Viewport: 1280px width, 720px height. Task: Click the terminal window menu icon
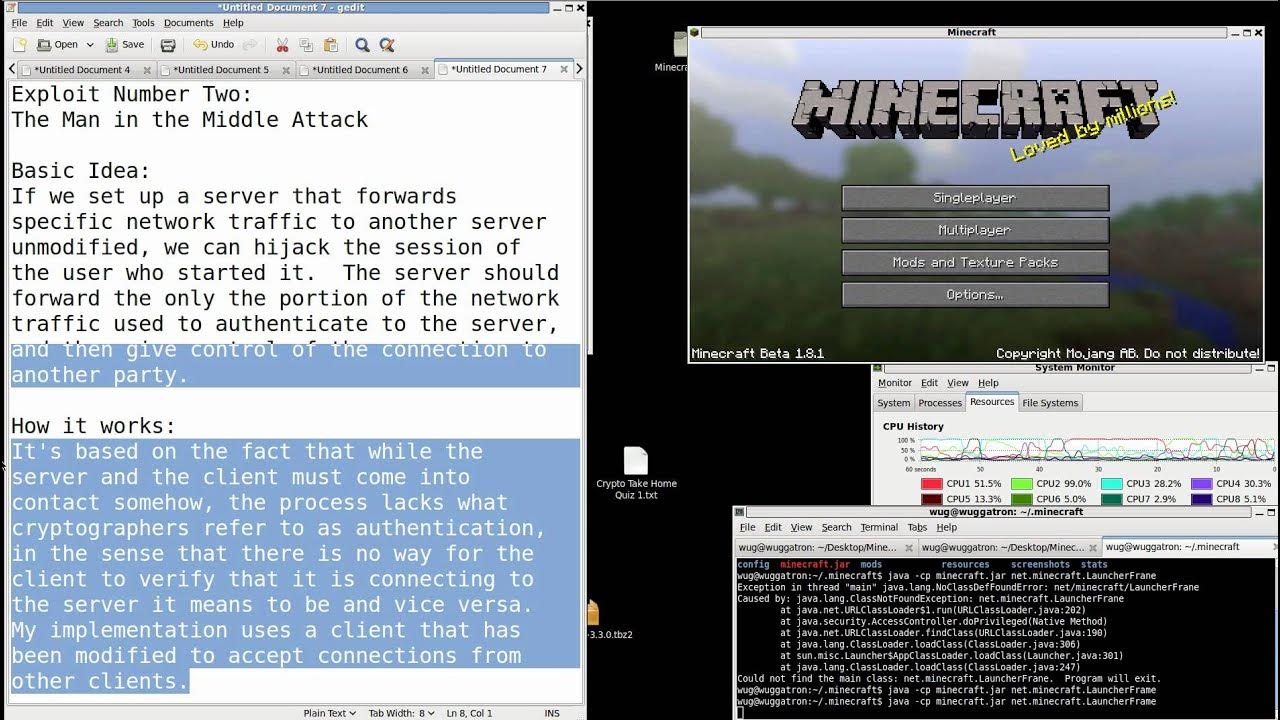[x=741, y=512]
